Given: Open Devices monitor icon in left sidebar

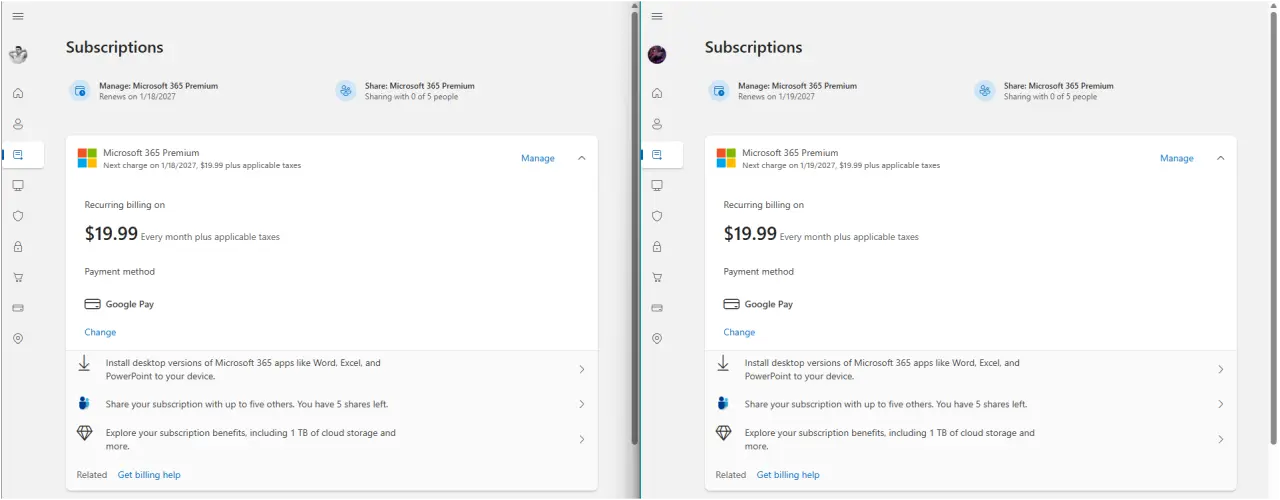Looking at the screenshot, I should click(x=18, y=185).
